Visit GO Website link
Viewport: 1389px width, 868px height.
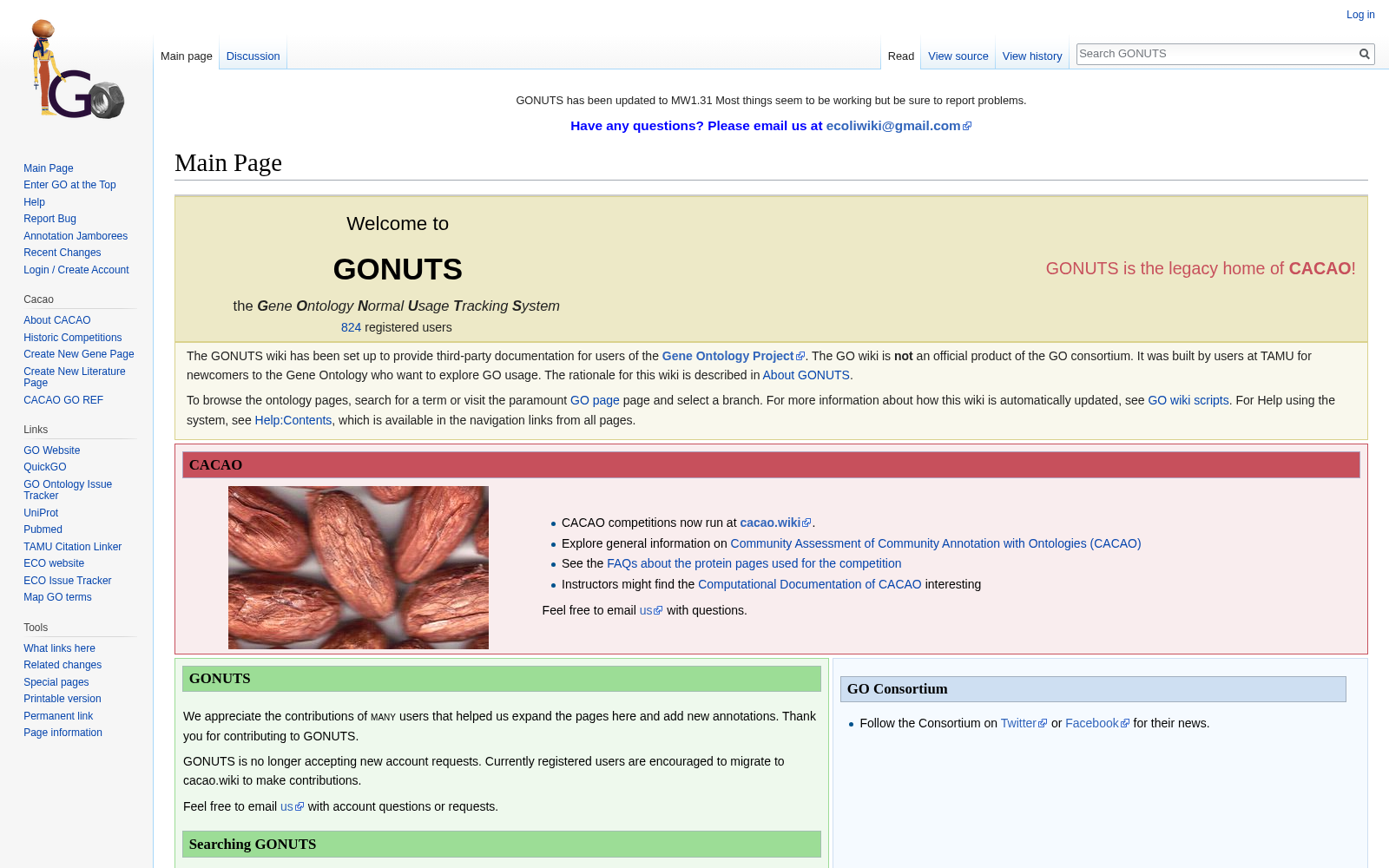(51, 450)
